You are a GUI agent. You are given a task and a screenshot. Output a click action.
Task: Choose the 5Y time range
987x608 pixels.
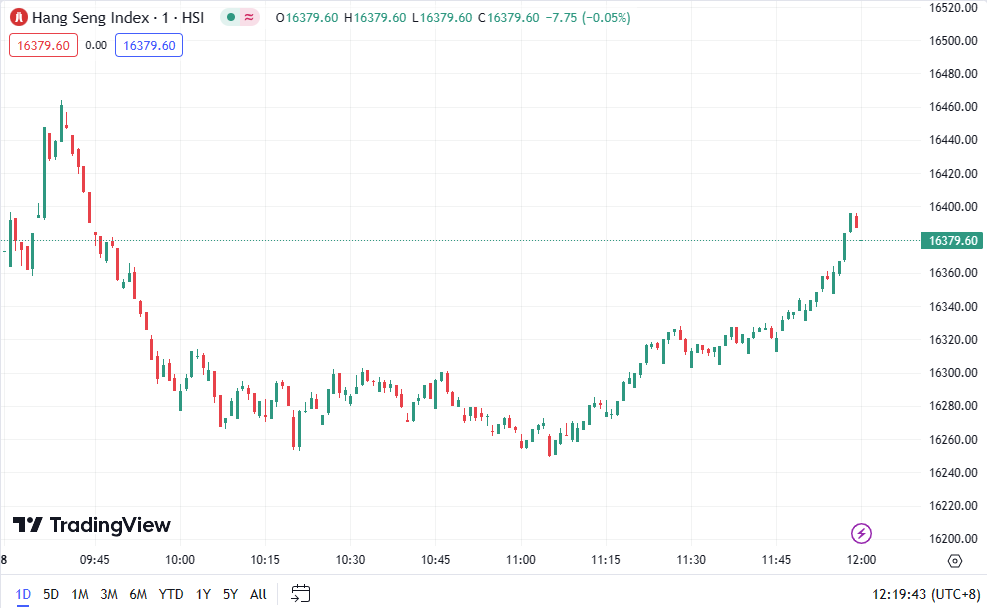pos(230,594)
